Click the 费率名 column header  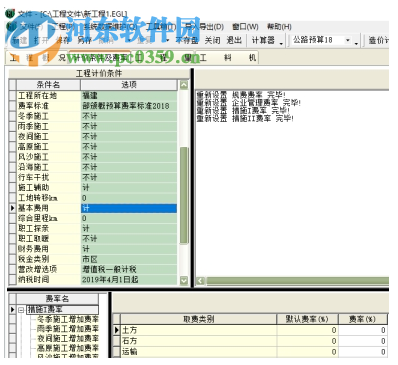[57, 299]
